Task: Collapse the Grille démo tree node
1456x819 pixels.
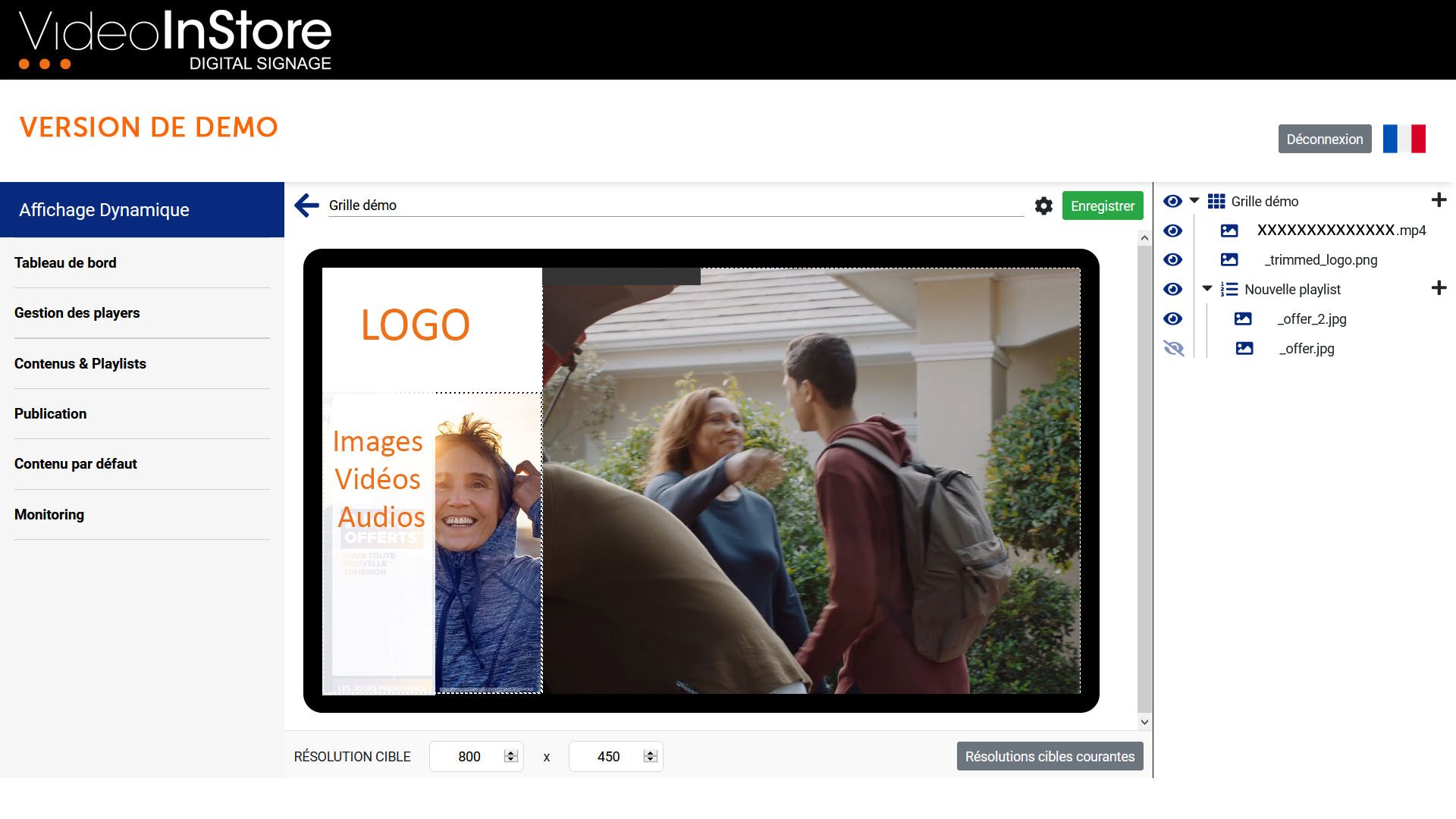Action: pos(1194,201)
